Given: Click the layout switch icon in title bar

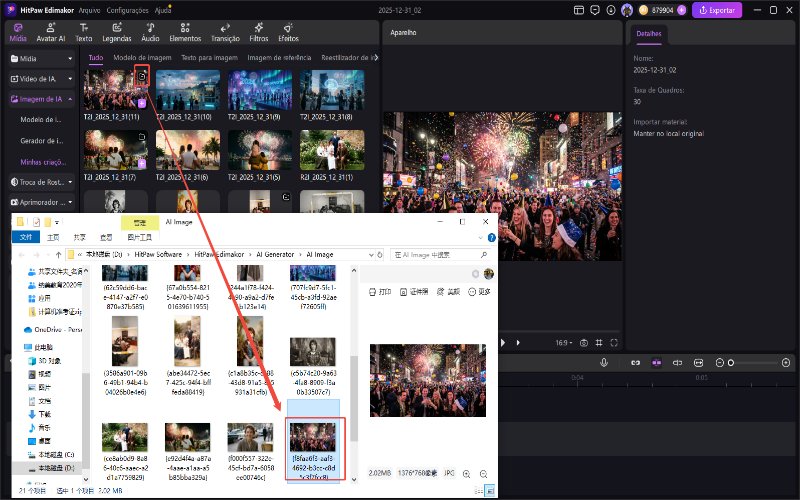Looking at the screenshot, I should pos(579,10).
